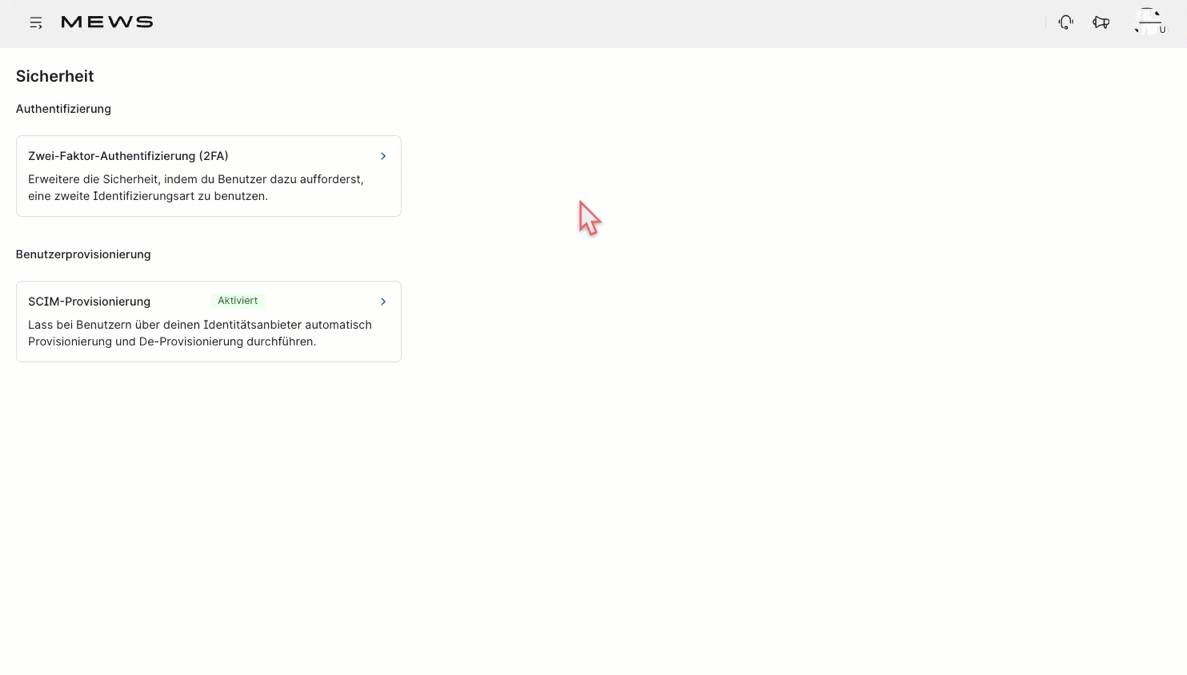Open the user profile avatar
The width and height of the screenshot is (1187, 675).
(1148, 21)
